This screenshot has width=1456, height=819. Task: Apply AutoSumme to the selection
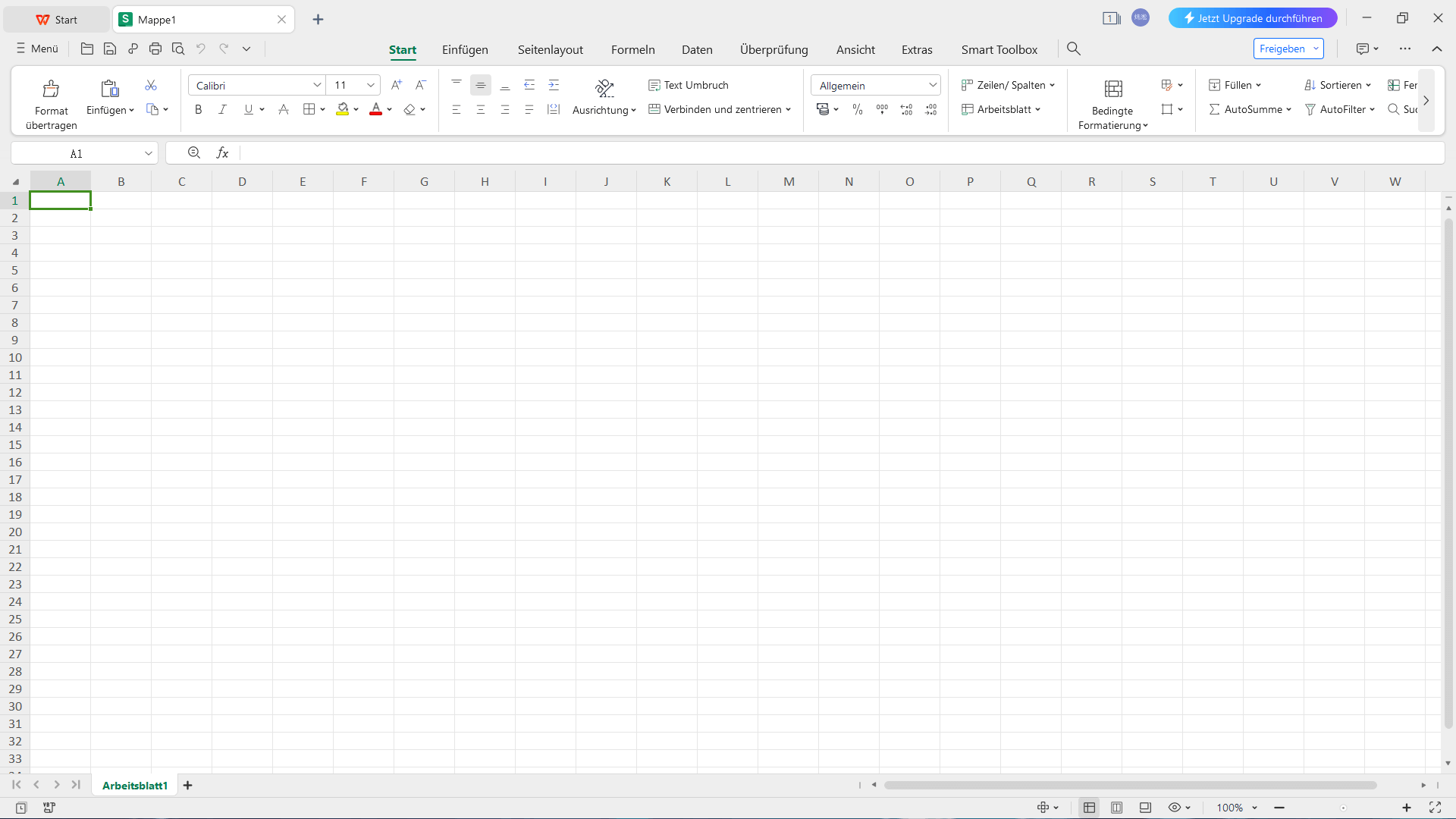point(1249,109)
